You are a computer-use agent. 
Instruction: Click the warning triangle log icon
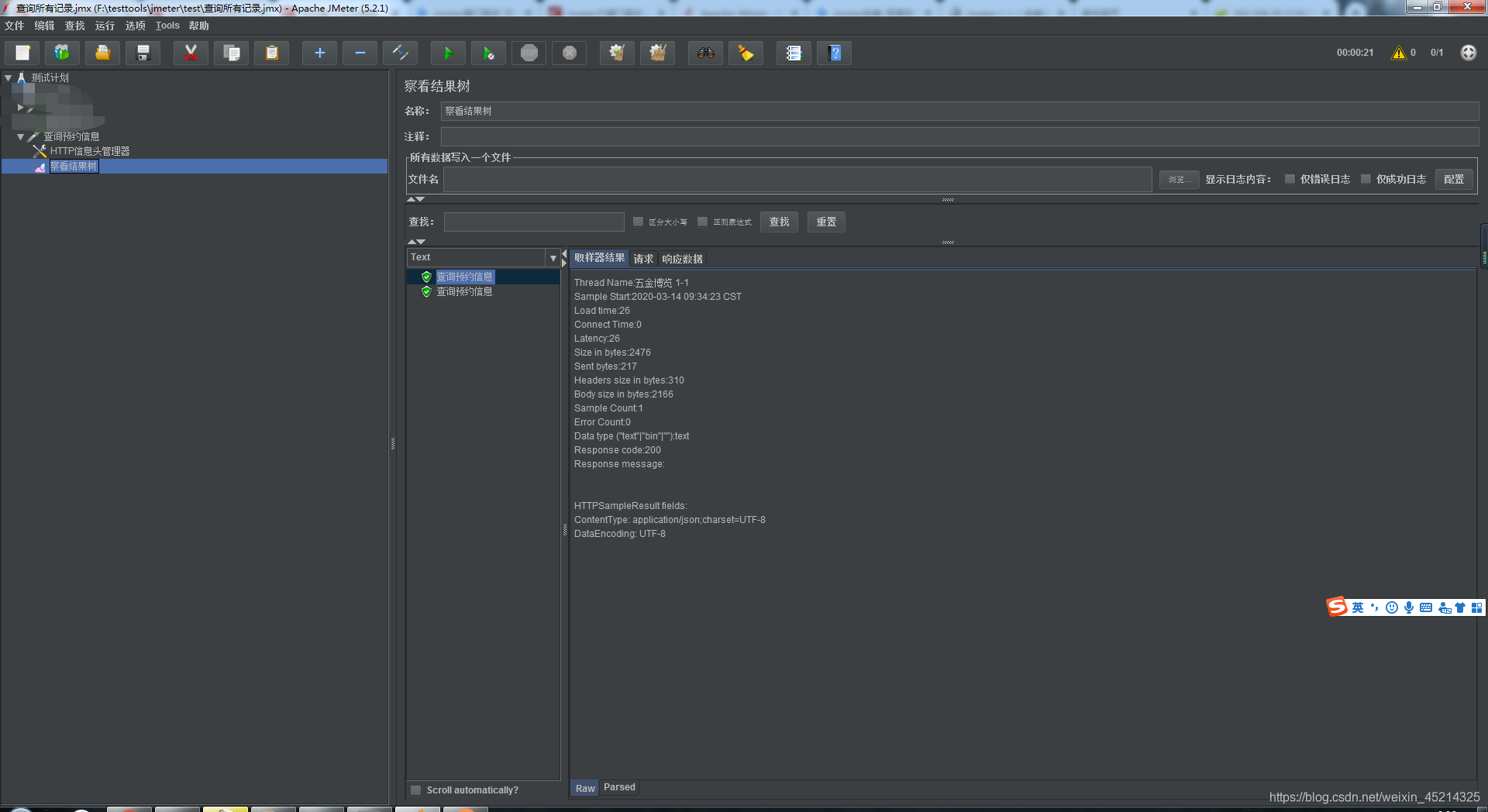1398,53
